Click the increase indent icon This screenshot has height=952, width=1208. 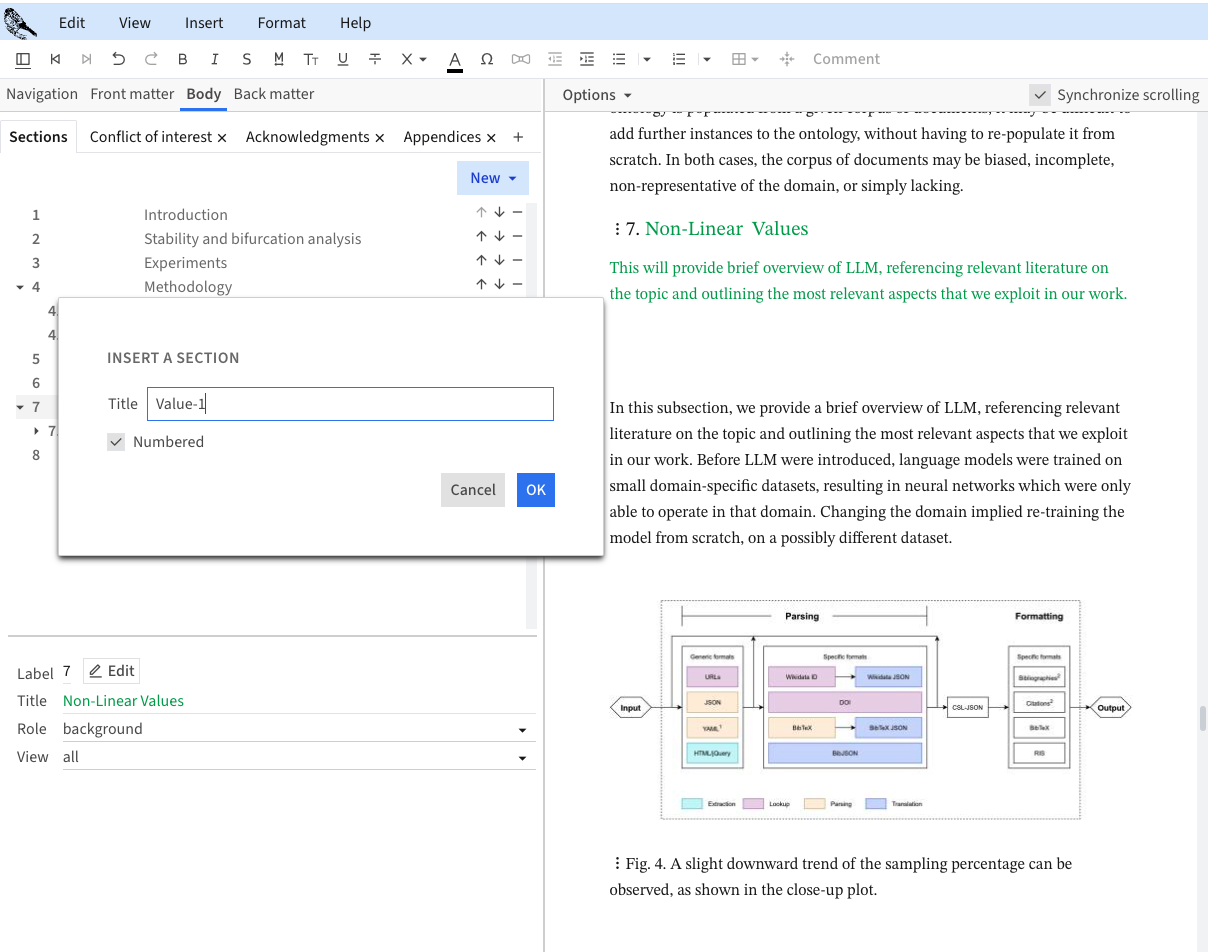[x=587, y=59]
